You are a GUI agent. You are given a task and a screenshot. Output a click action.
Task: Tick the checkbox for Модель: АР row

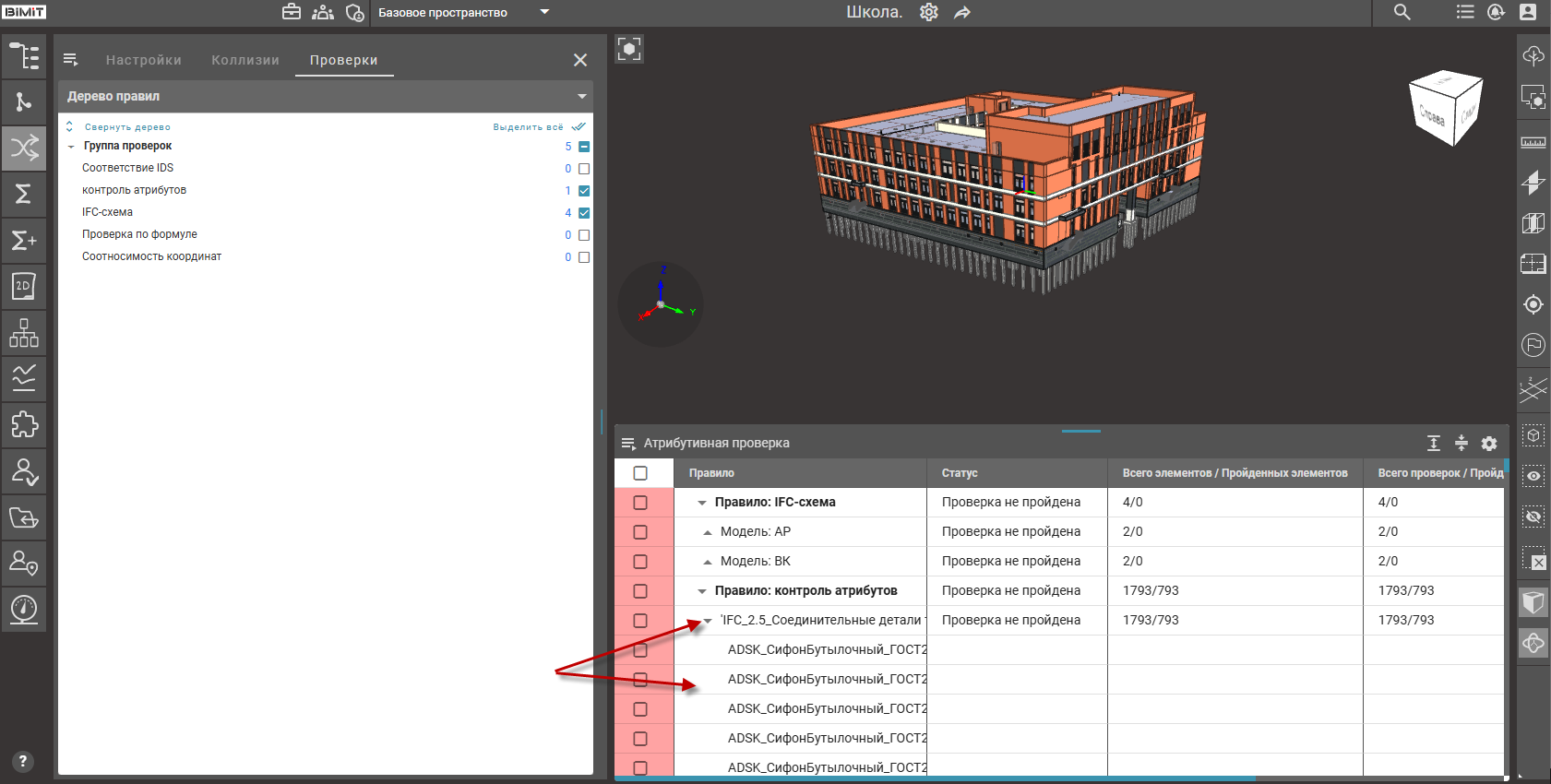point(640,532)
